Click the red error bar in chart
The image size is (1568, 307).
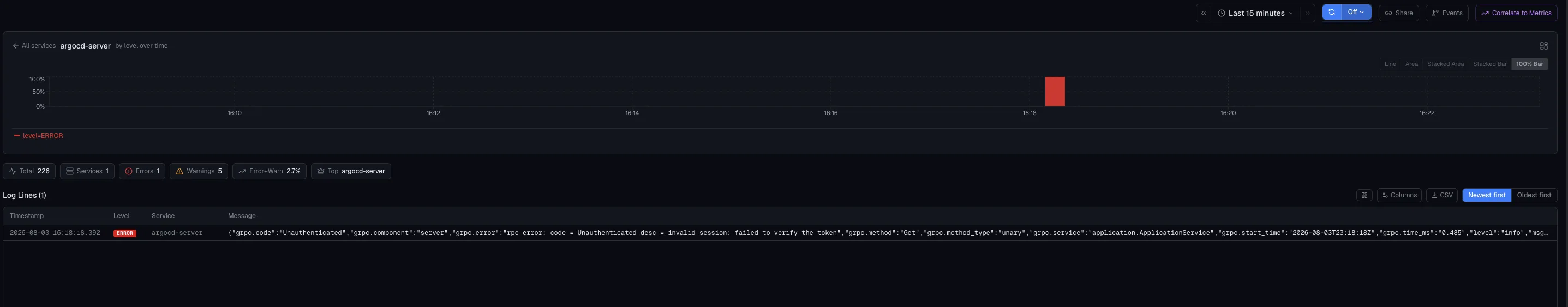[x=1055, y=92]
